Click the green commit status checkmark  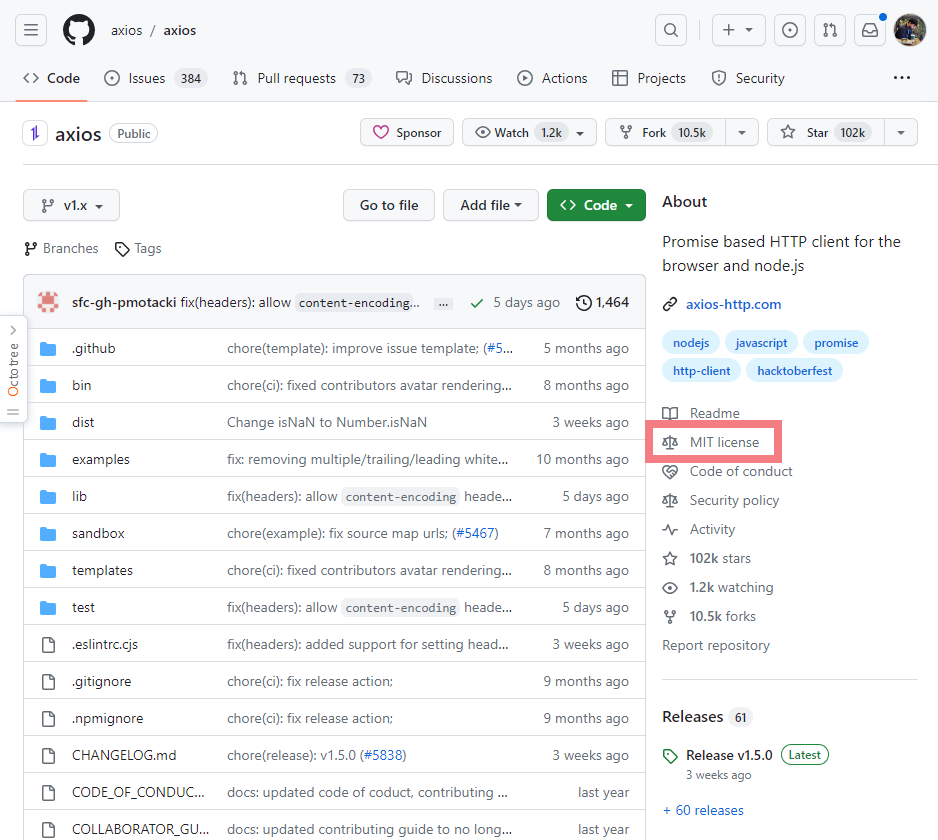(x=477, y=303)
